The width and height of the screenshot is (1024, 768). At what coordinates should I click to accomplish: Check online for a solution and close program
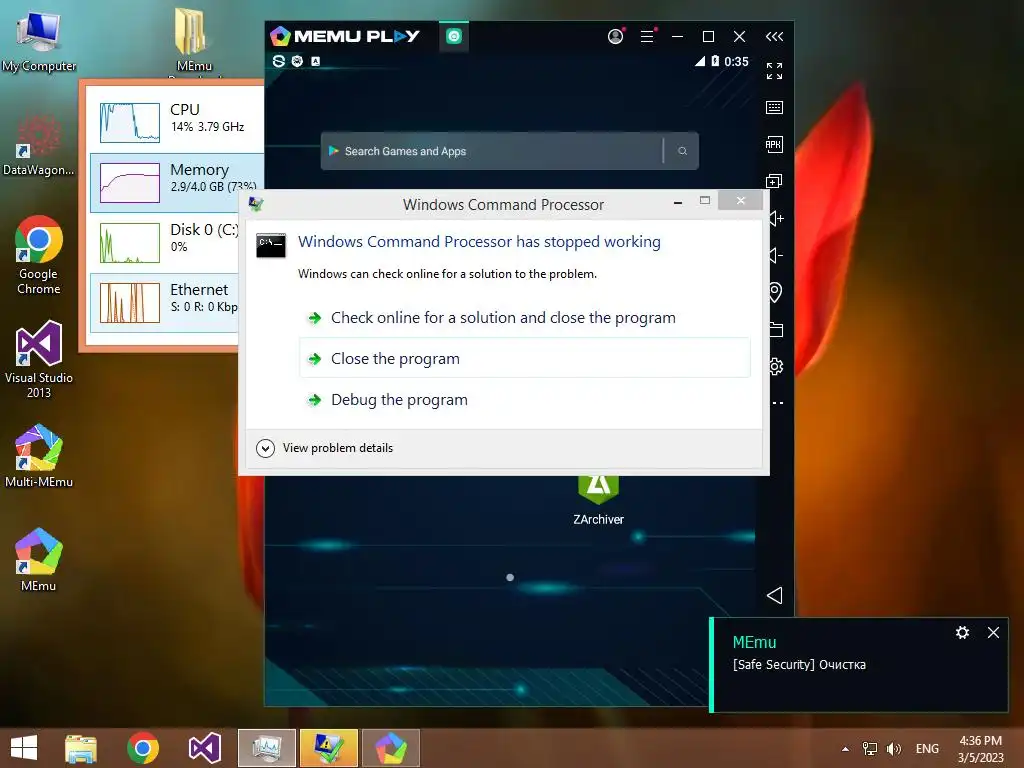click(x=524, y=317)
